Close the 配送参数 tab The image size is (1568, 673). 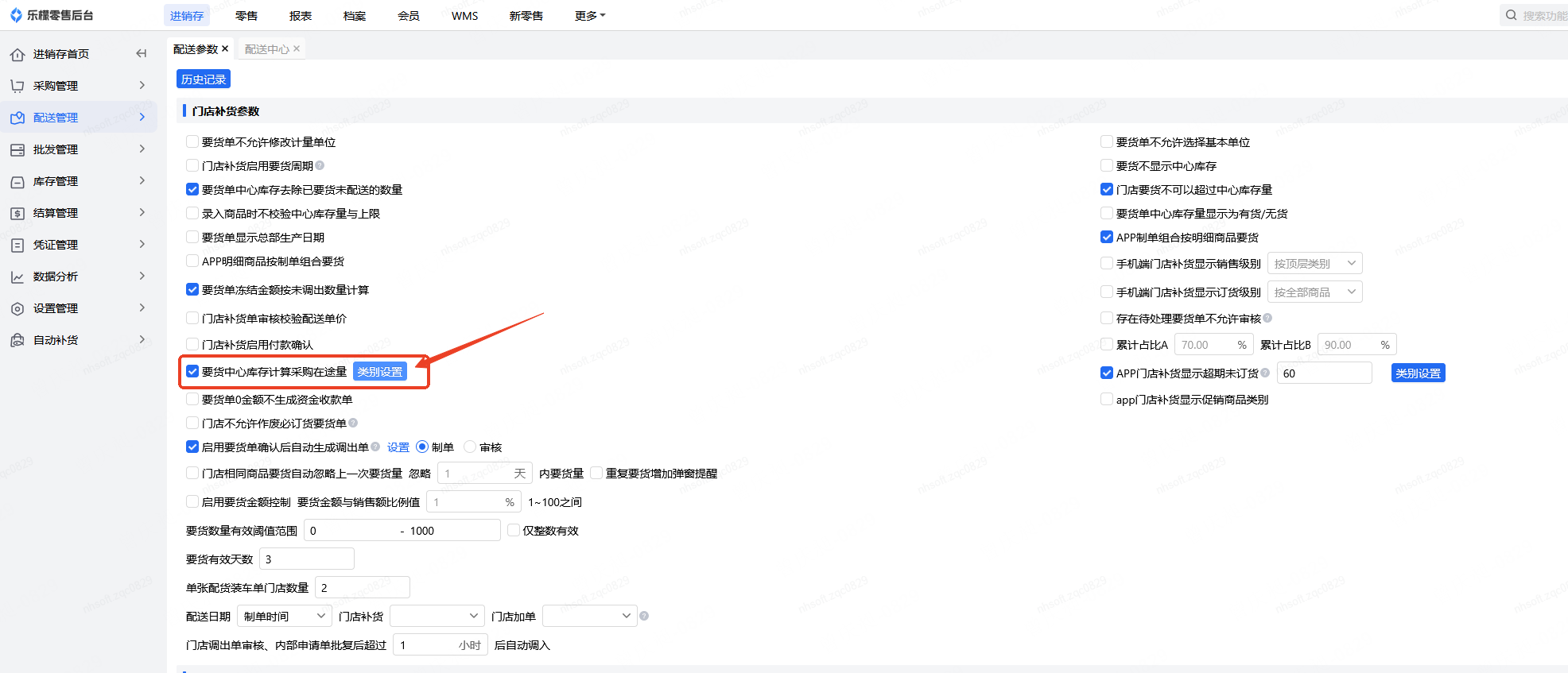coord(225,48)
